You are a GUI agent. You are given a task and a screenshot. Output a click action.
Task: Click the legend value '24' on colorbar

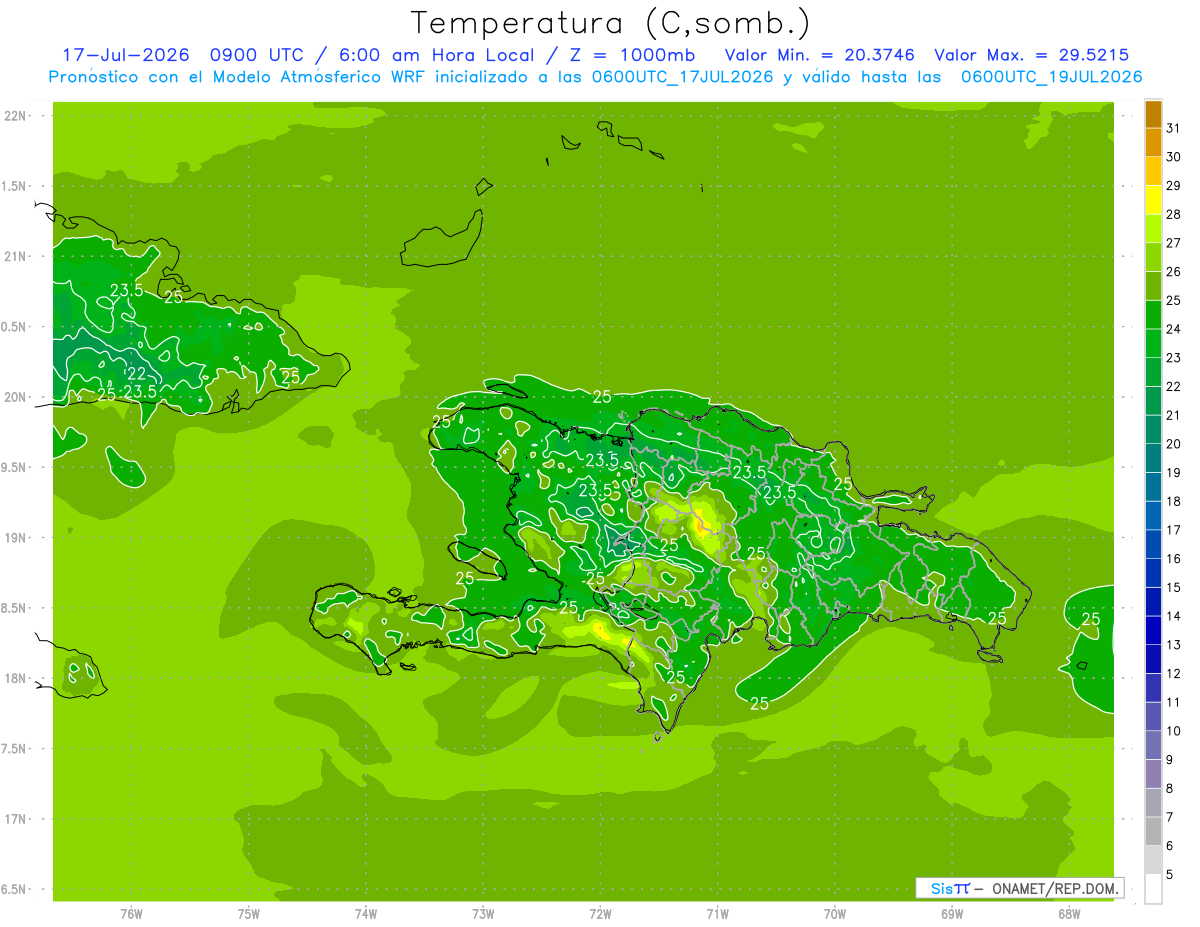tap(1173, 329)
